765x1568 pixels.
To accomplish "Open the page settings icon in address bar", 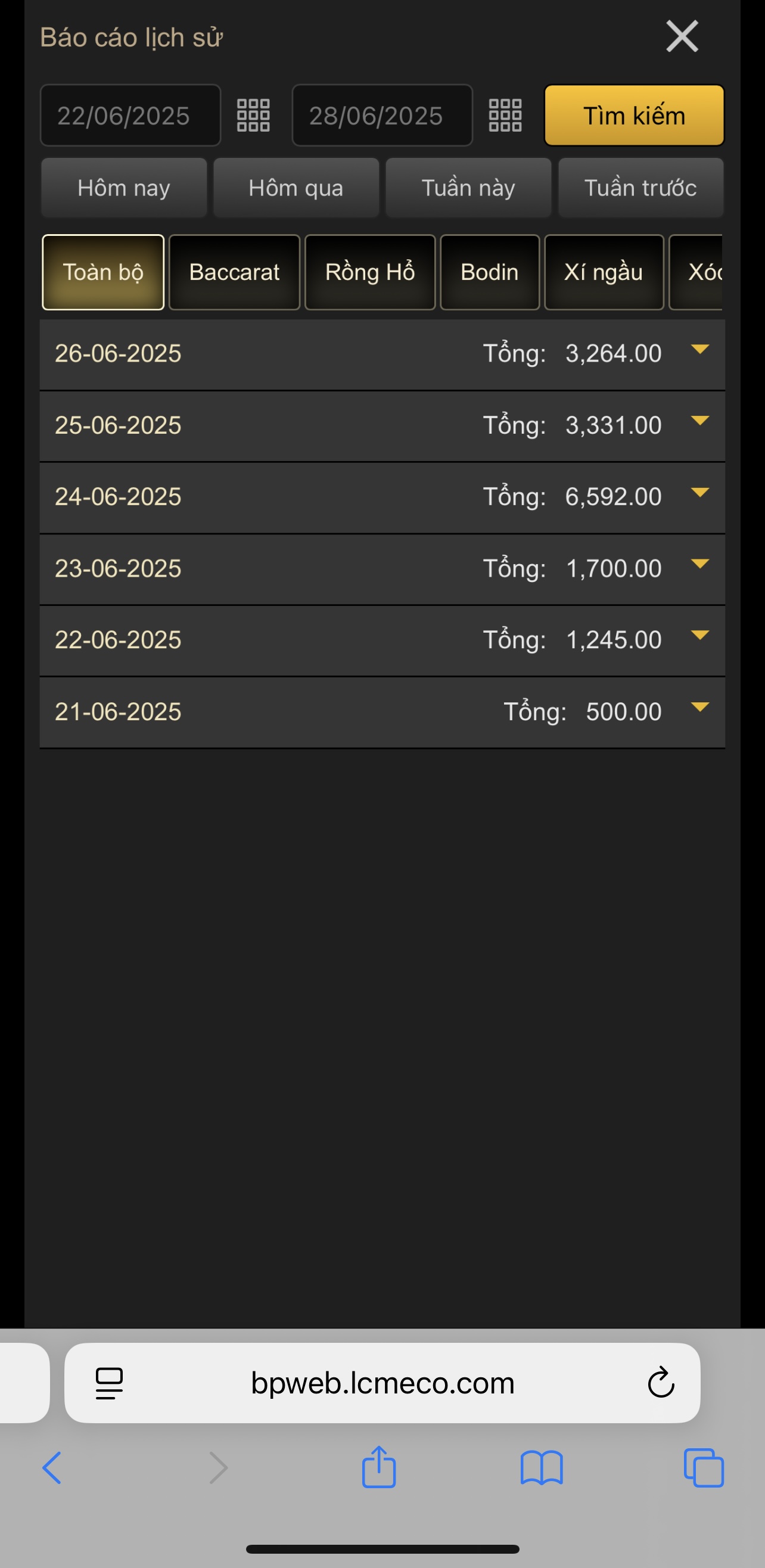I will (x=110, y=1383).
